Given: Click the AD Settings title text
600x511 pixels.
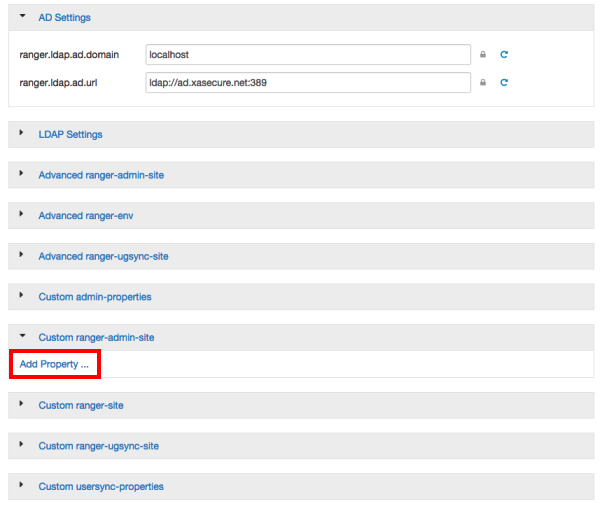Looking at the screenshot, I should (64, 17).
